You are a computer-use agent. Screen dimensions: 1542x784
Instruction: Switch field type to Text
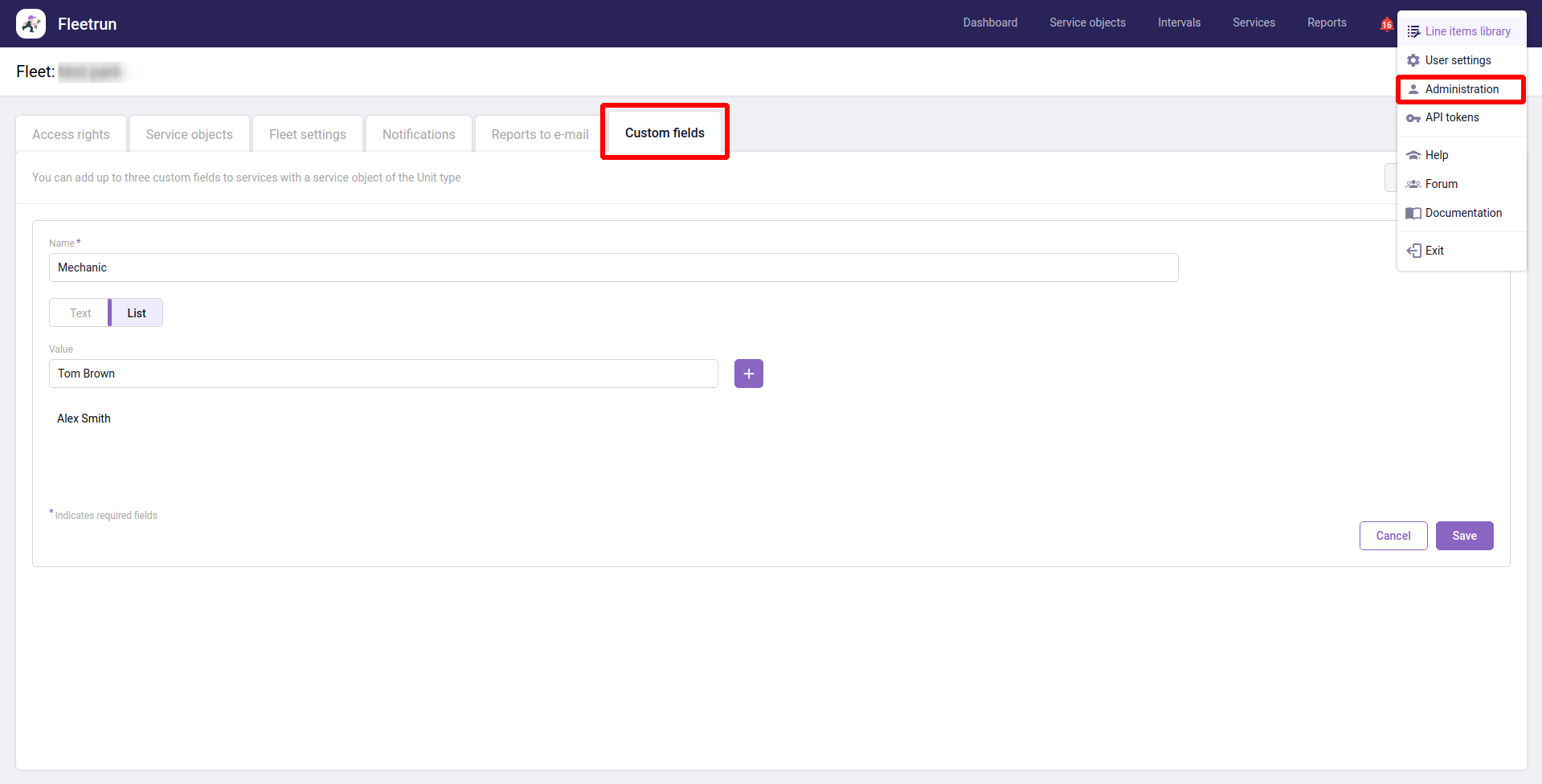coord(80,313)
